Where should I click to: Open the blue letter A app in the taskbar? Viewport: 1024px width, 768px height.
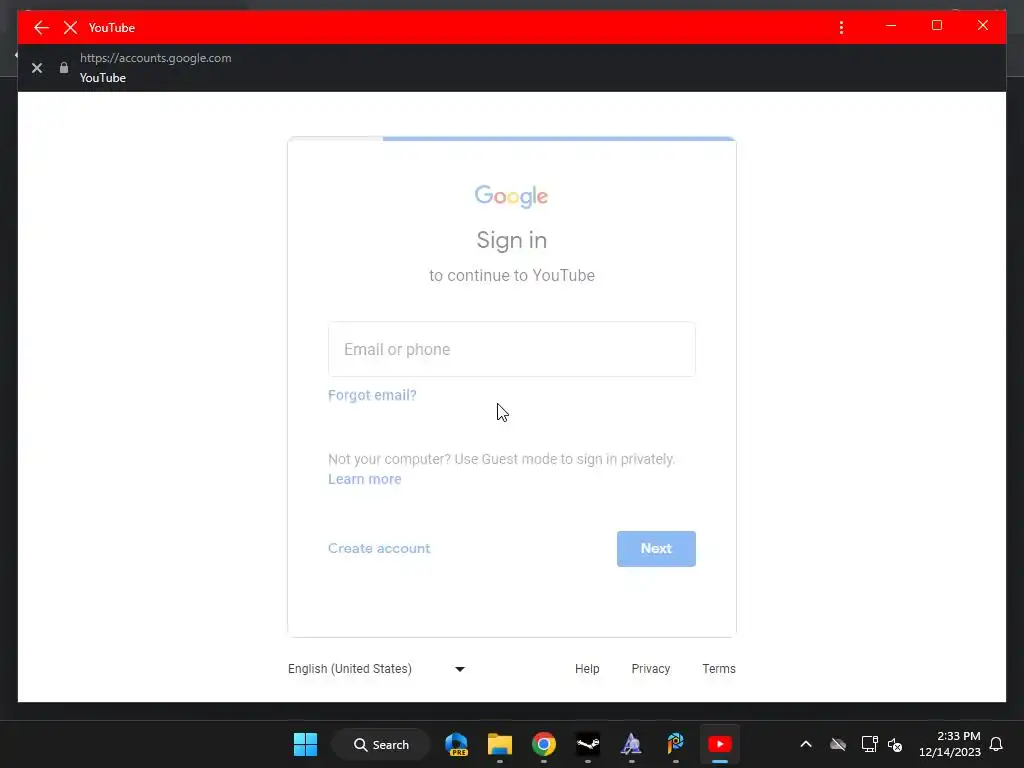631,744
